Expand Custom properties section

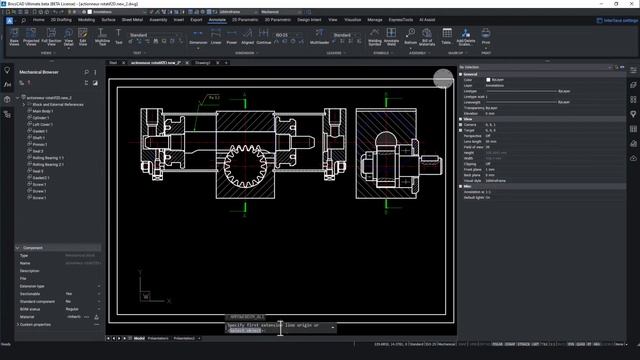coord(18,324)
